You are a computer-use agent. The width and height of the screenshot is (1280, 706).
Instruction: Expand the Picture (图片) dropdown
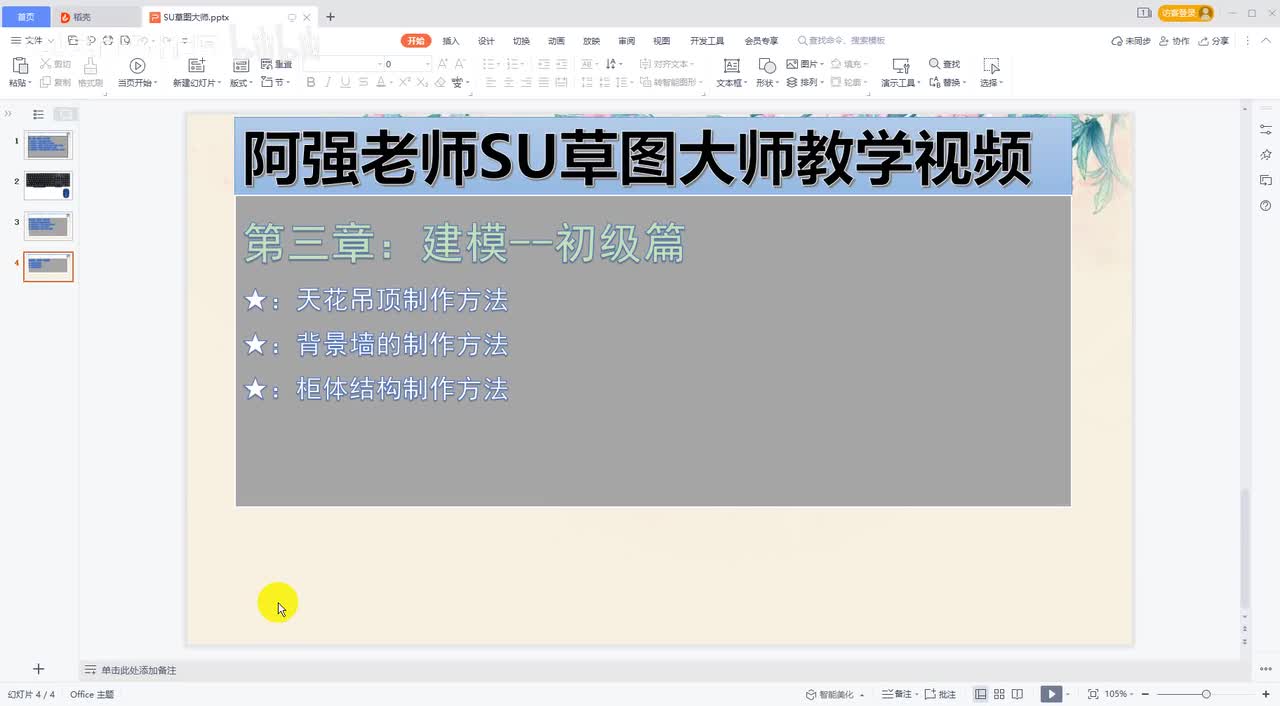(806, 64)
